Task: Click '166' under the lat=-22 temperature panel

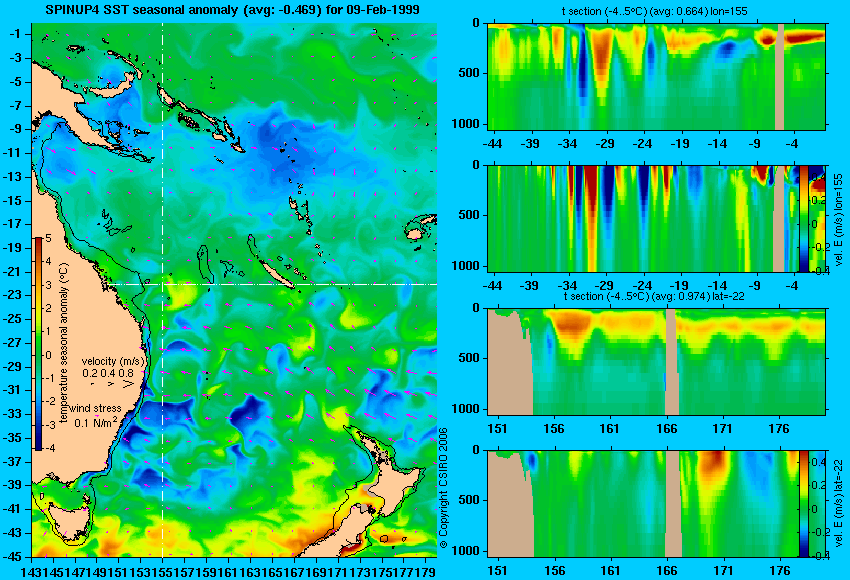Action: 666,429
